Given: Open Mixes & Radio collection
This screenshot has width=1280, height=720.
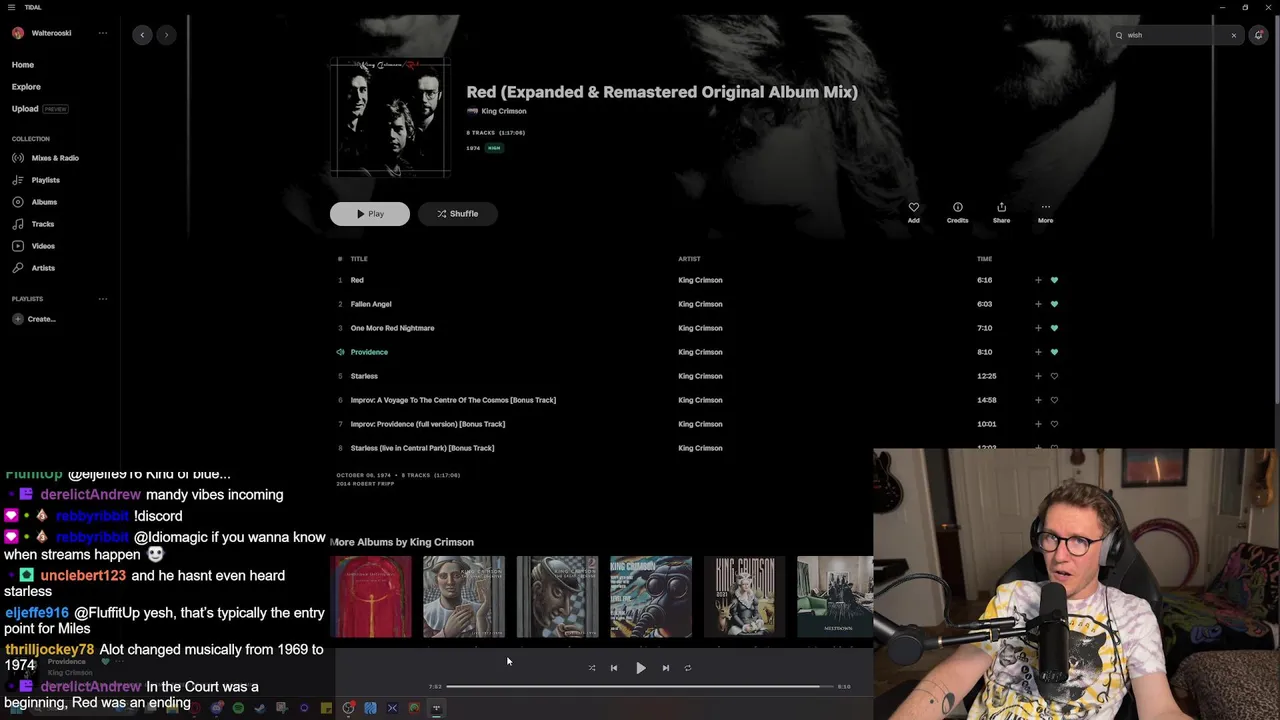Looking at the screenshot, I should point(46,158).
